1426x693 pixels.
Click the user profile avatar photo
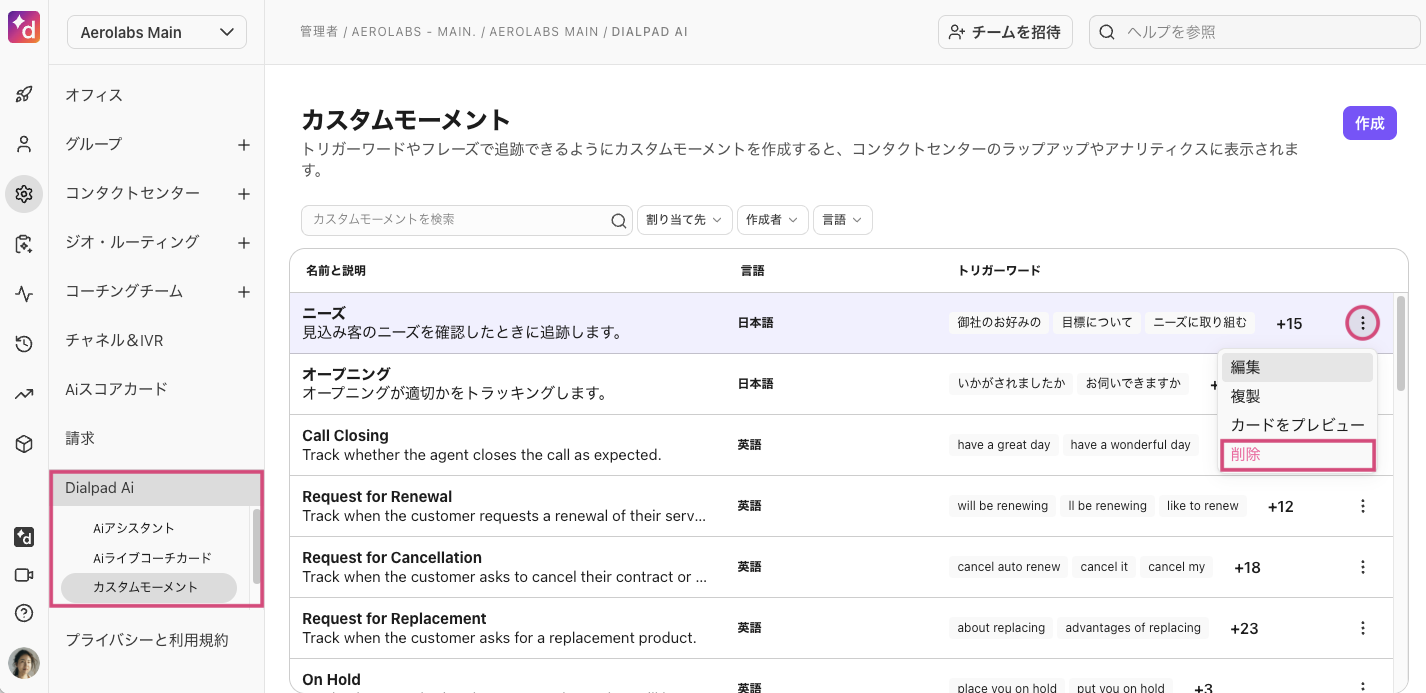(x=24, y=662)
